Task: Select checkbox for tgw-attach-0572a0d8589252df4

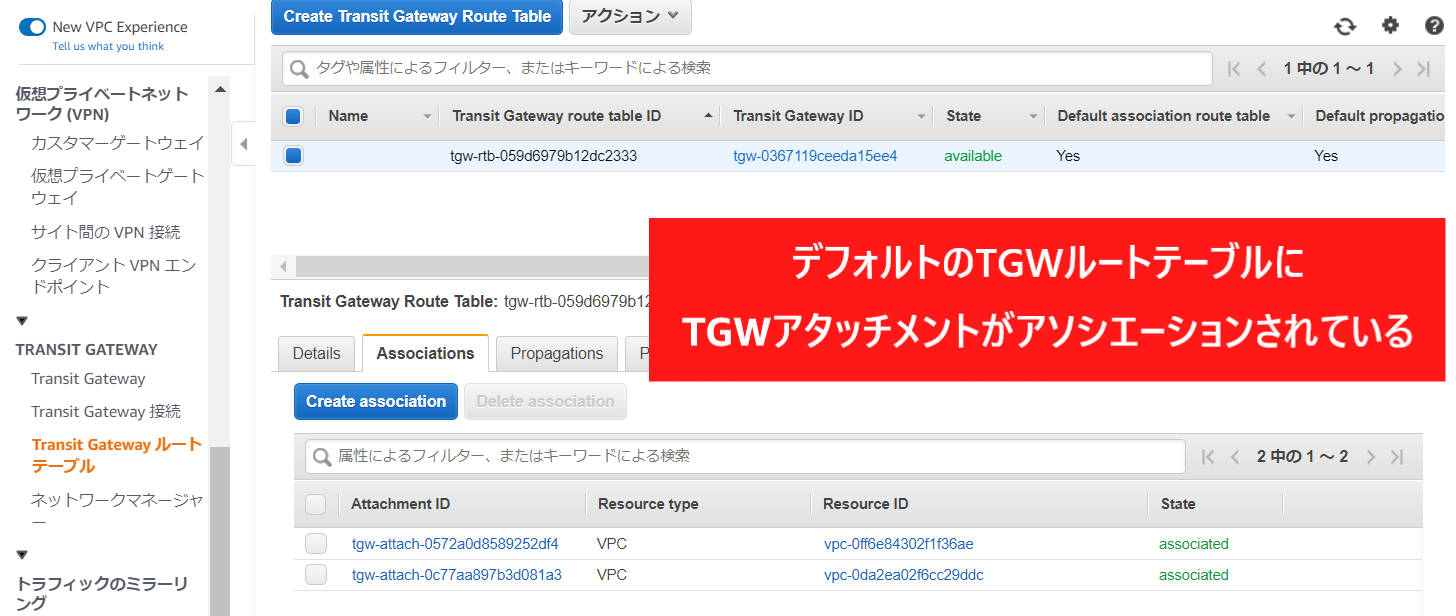Action: [316, 544]
